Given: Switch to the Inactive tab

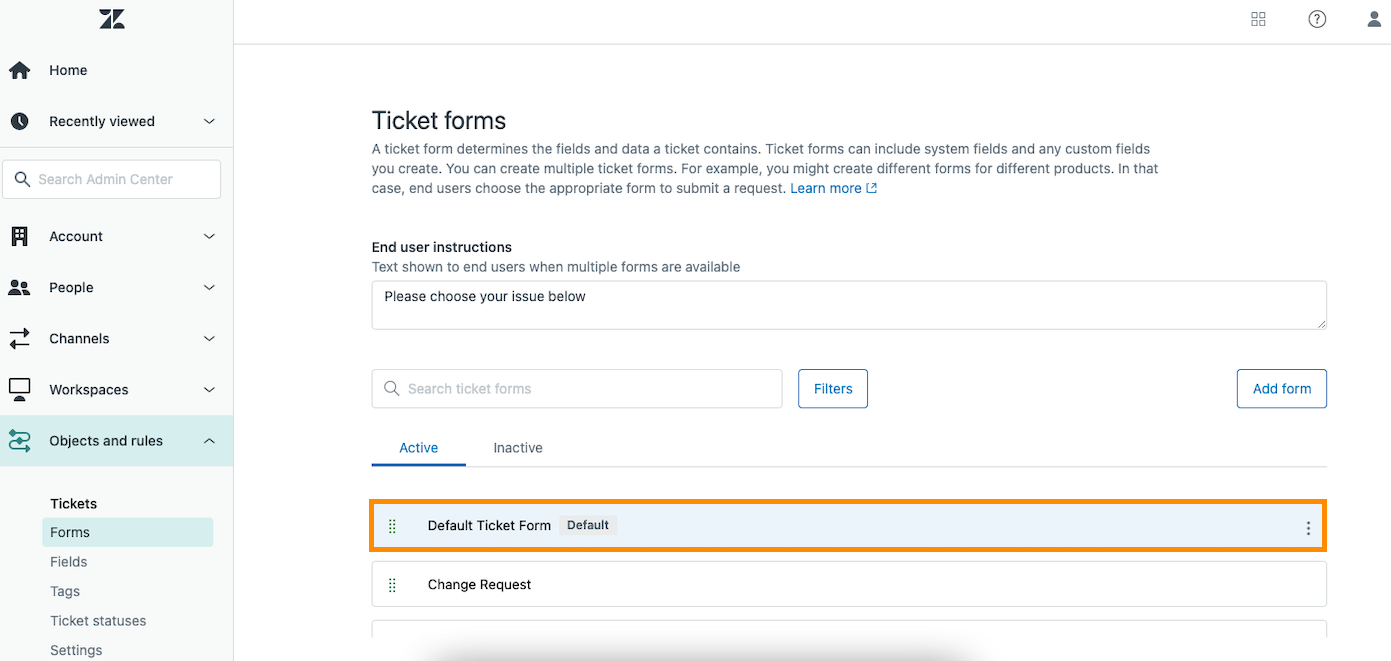Looking at the screenshot, I should 518,448.
